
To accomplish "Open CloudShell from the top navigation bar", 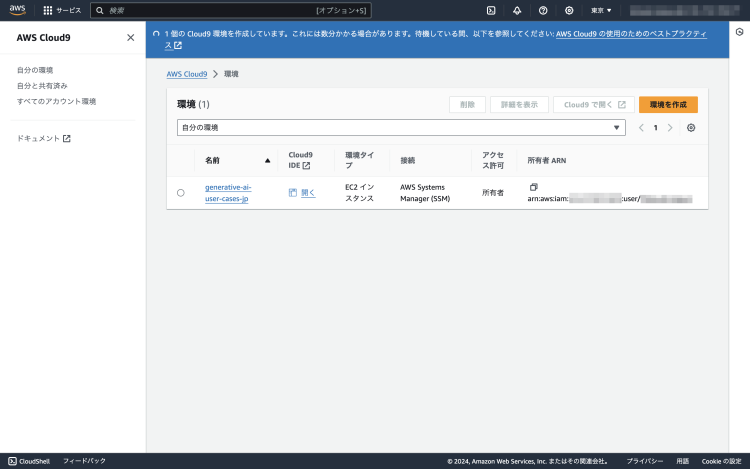I will point(492,10).
